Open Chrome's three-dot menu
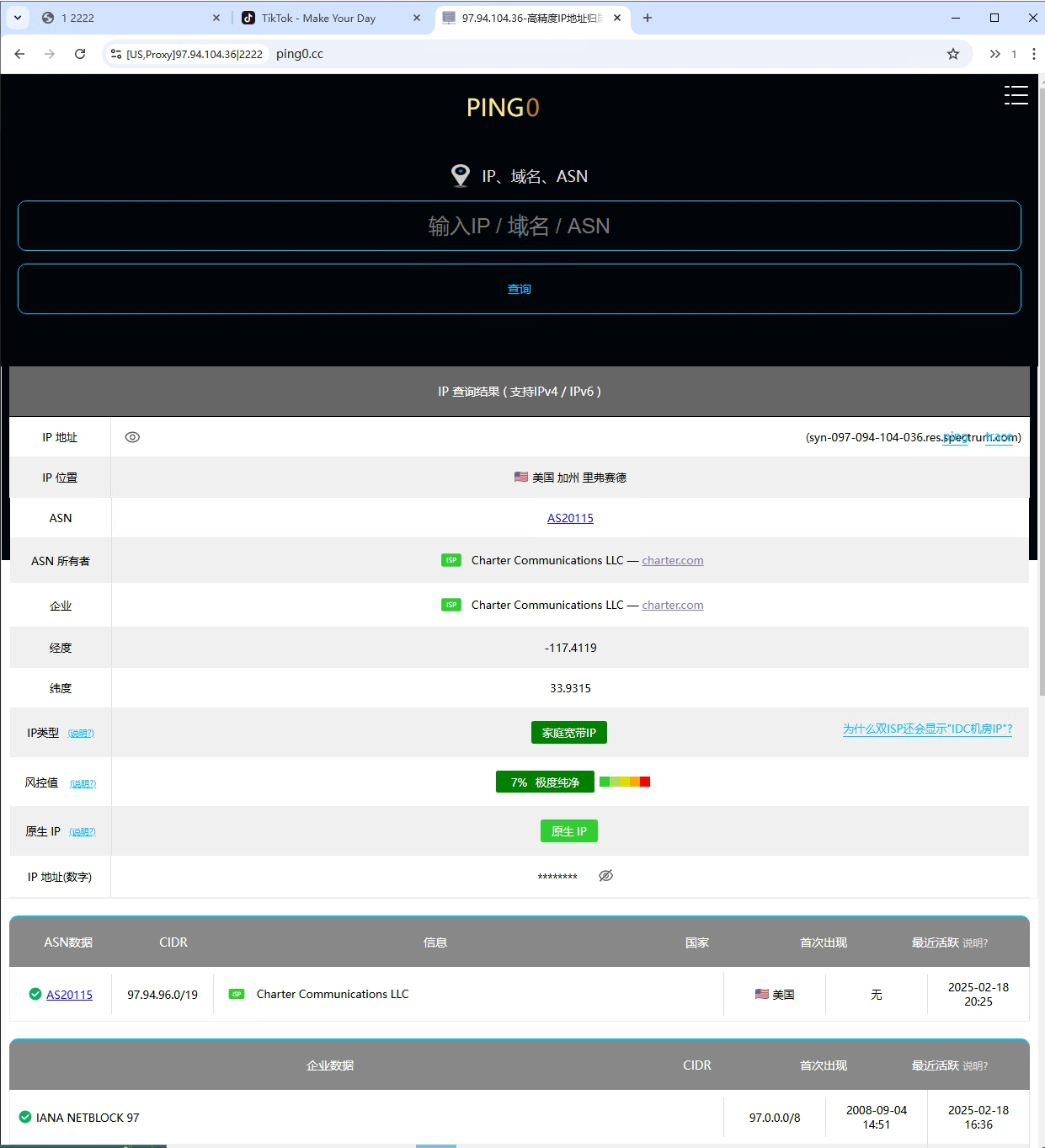1045x1148 pixels. [1033, 53]
